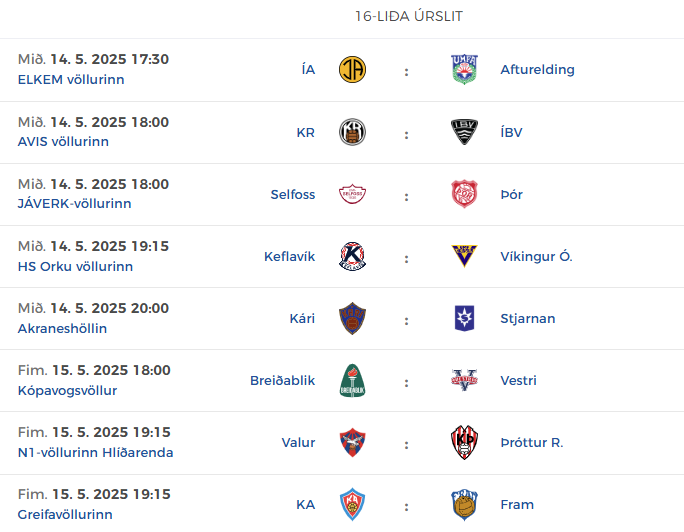Click the ÍA club crest
This screenshot has height=532, width=684.
352,69
